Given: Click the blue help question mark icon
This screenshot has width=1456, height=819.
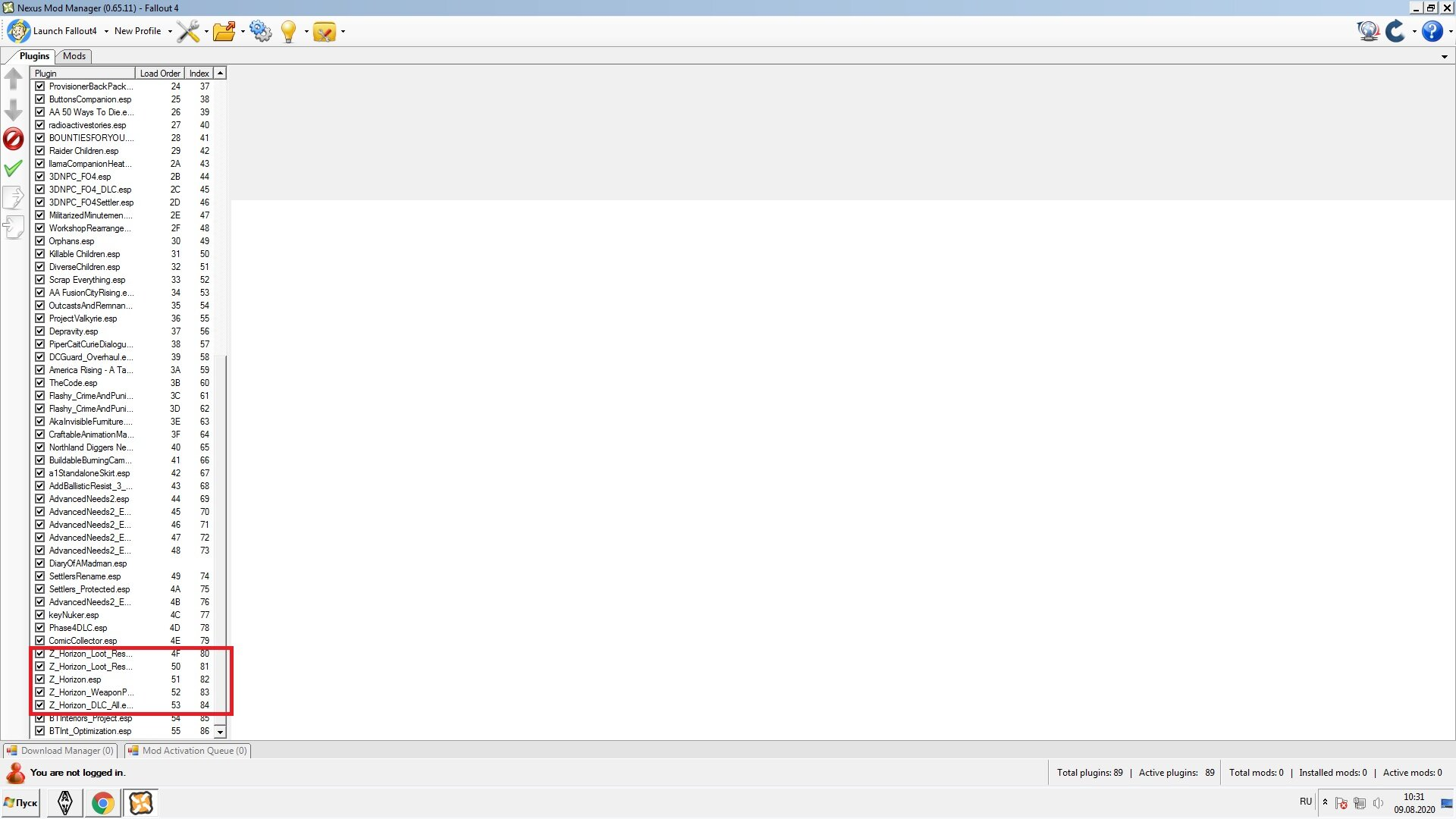Looking at the screenshot, I should click(1432, 31).
